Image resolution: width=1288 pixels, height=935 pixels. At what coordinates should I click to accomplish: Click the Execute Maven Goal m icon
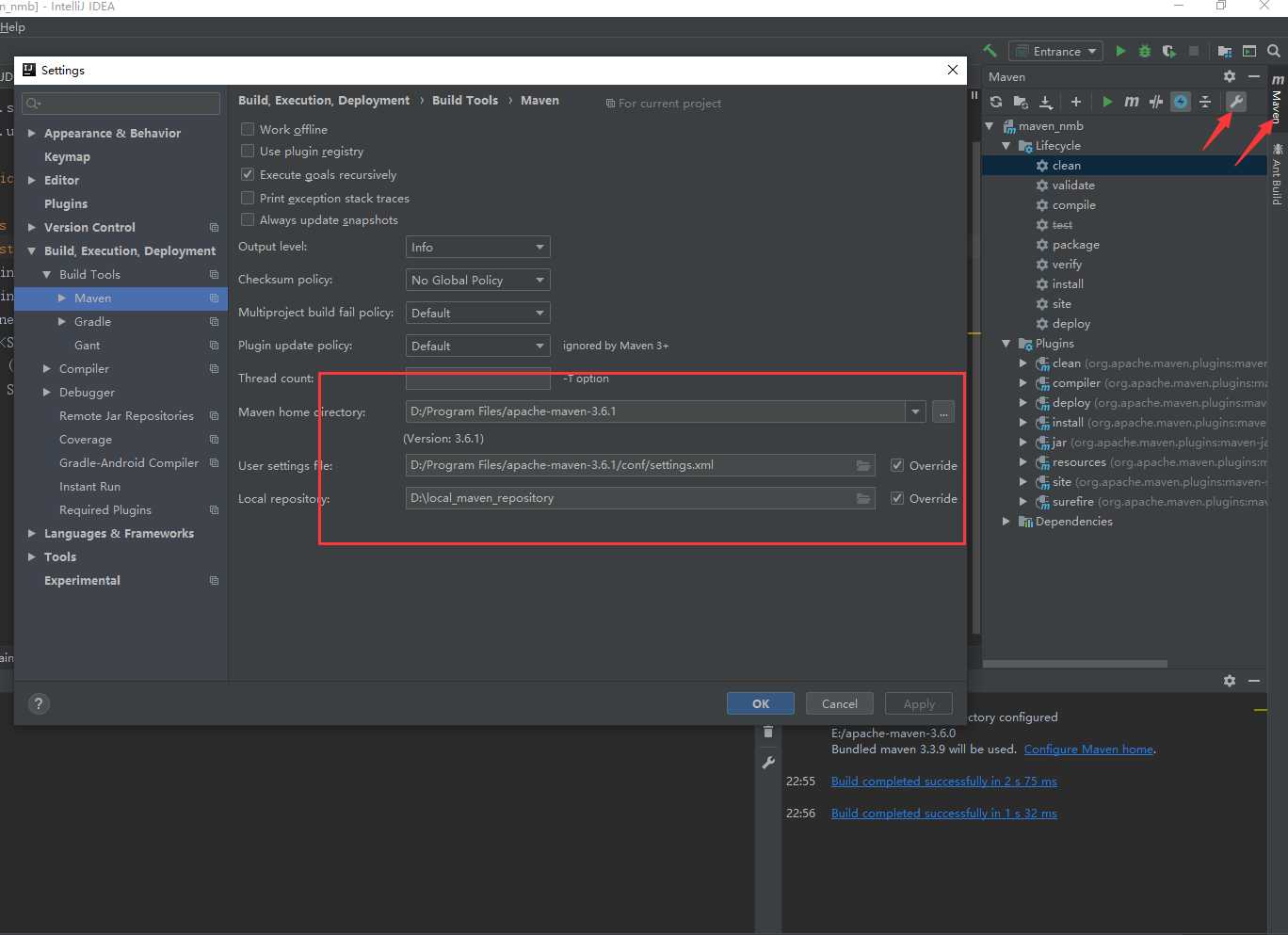click(1132, 102)
